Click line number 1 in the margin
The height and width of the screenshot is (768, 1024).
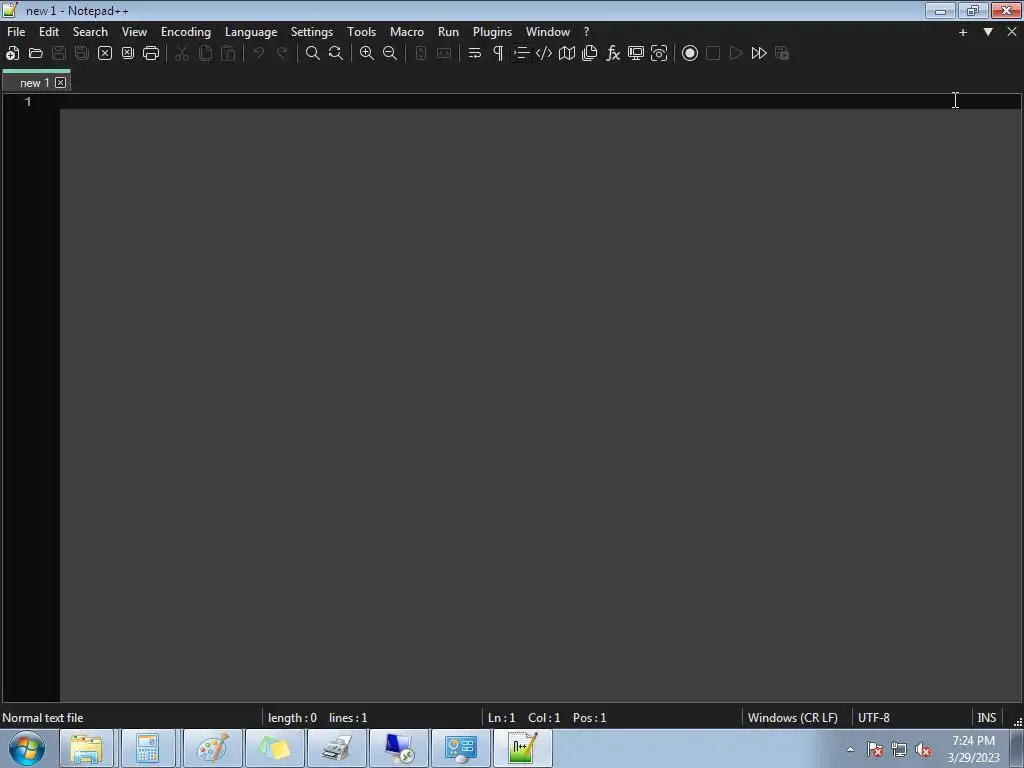(x=28, y=102)
